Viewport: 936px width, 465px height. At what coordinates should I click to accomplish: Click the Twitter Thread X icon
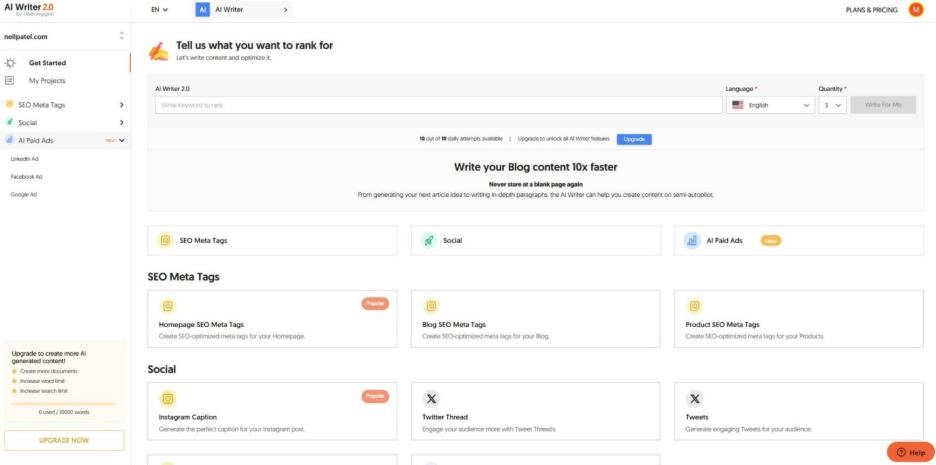[431, 398]
